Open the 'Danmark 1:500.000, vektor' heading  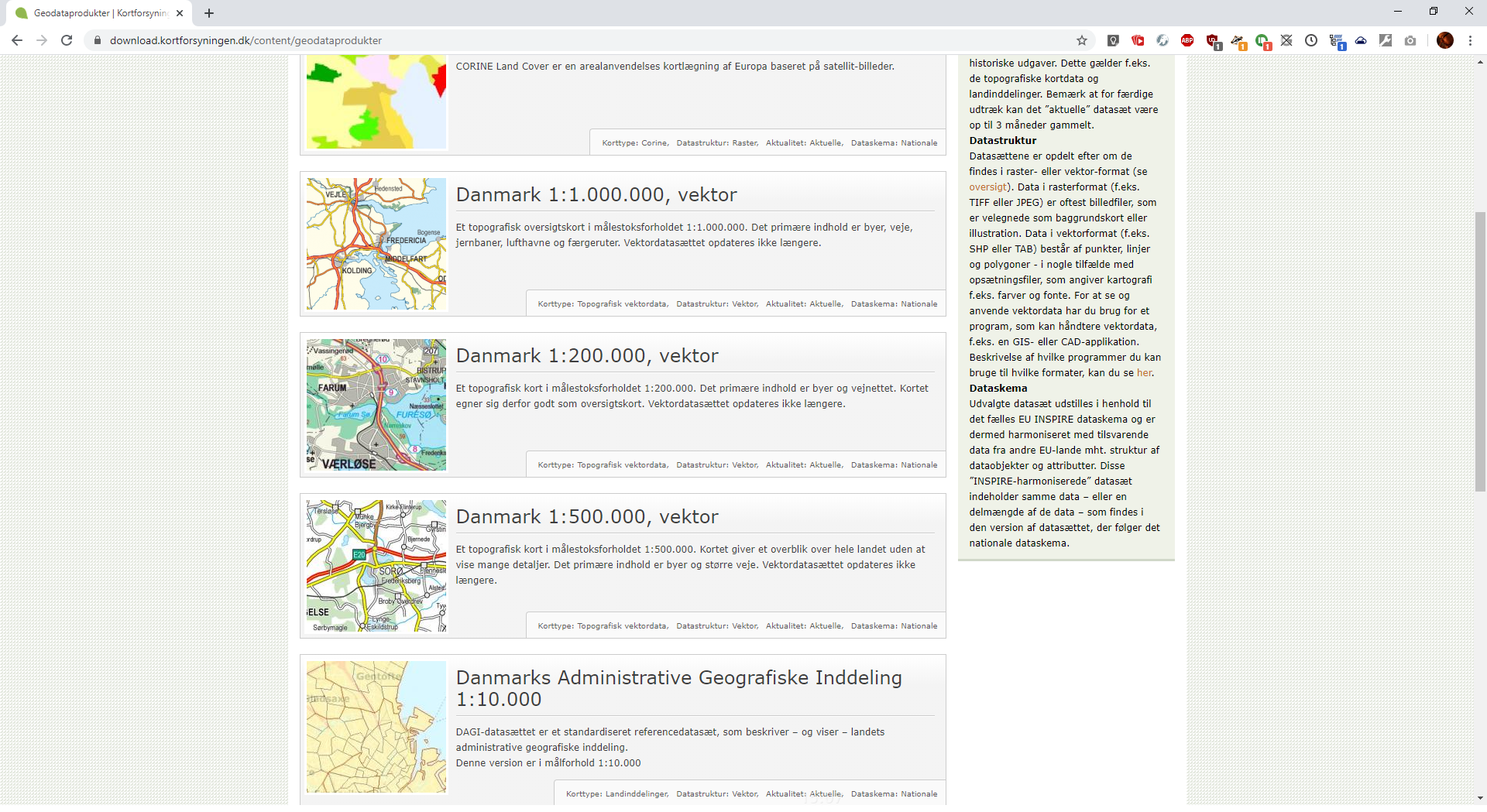tap(587, 516)
